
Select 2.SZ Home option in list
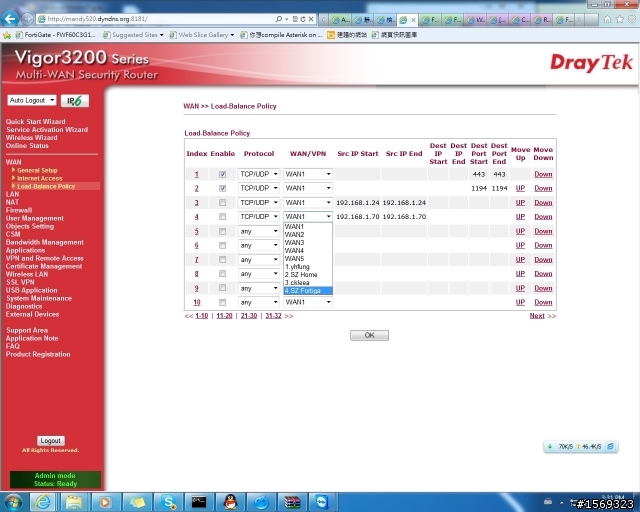point(308,275)
